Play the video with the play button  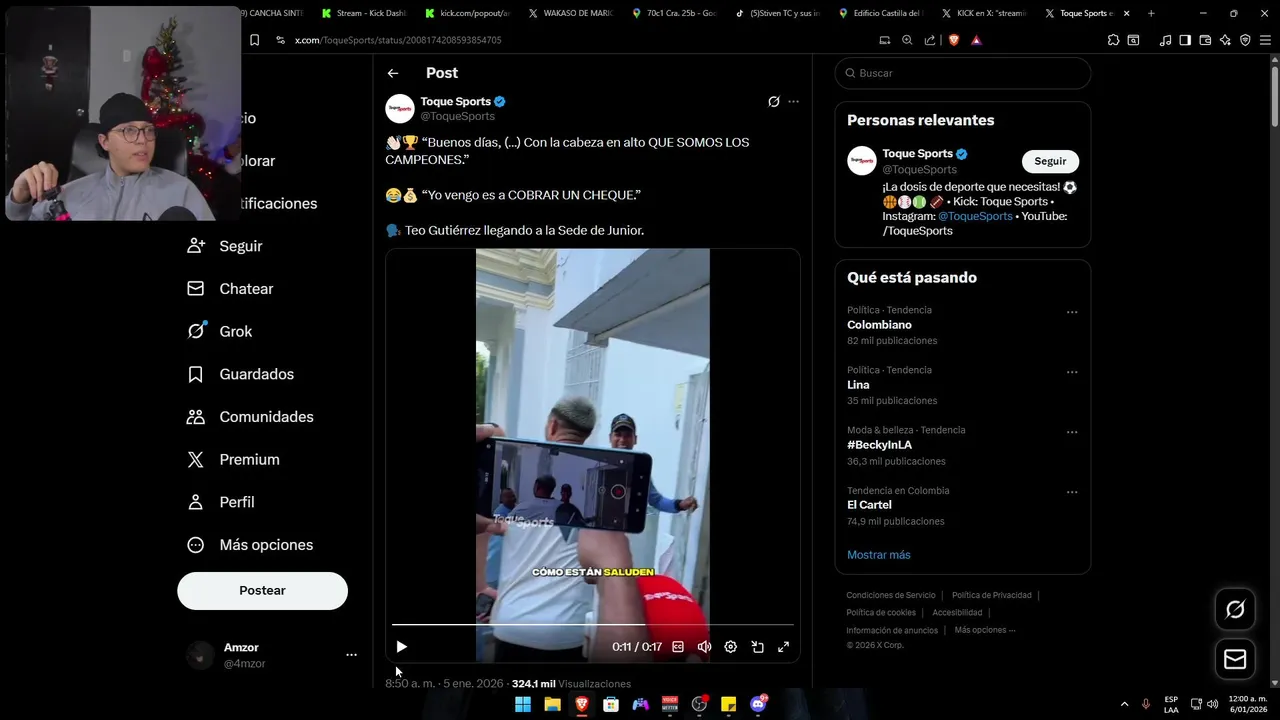click(x=401, y=647)
